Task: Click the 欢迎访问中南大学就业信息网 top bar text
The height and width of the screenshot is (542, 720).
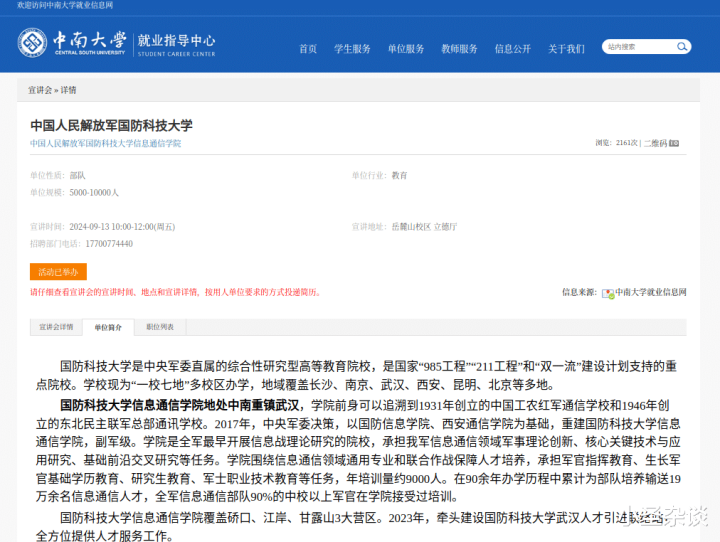Action: point(65,5)
